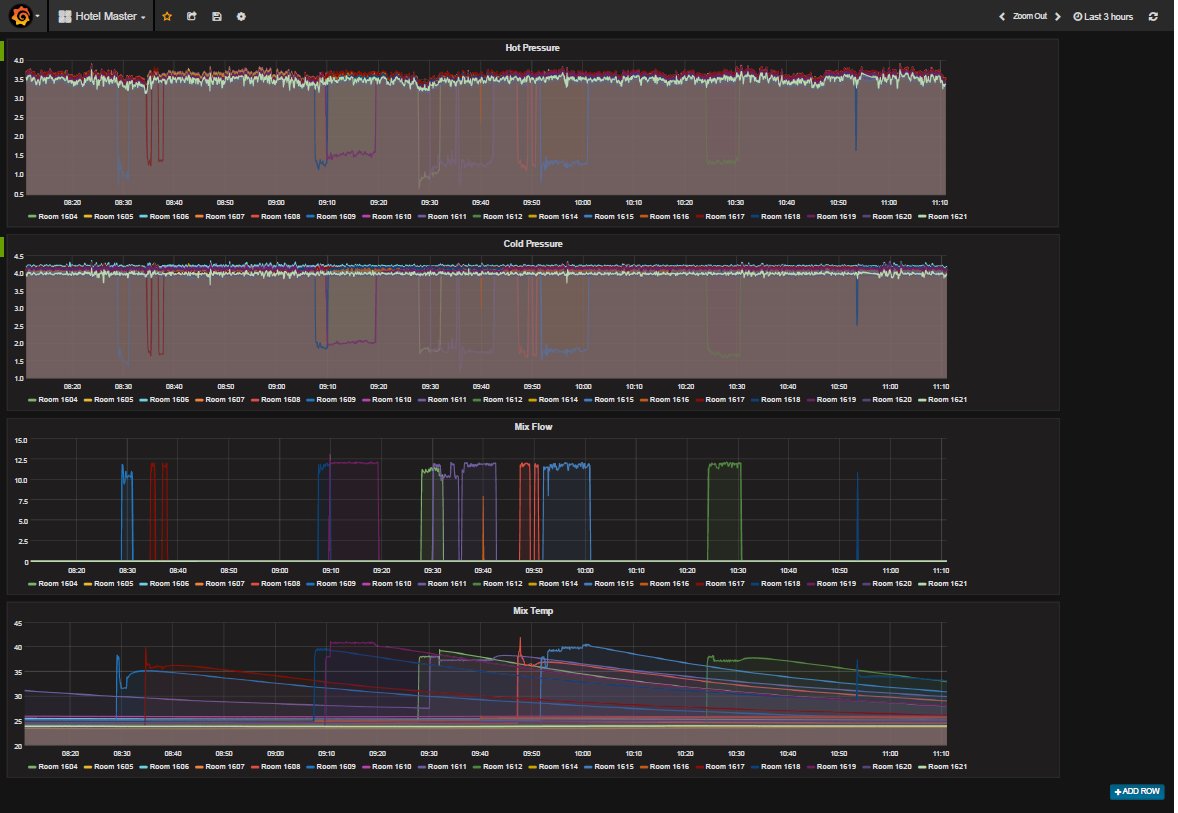Click the ADD ROW button

[x=1137, y=791]
